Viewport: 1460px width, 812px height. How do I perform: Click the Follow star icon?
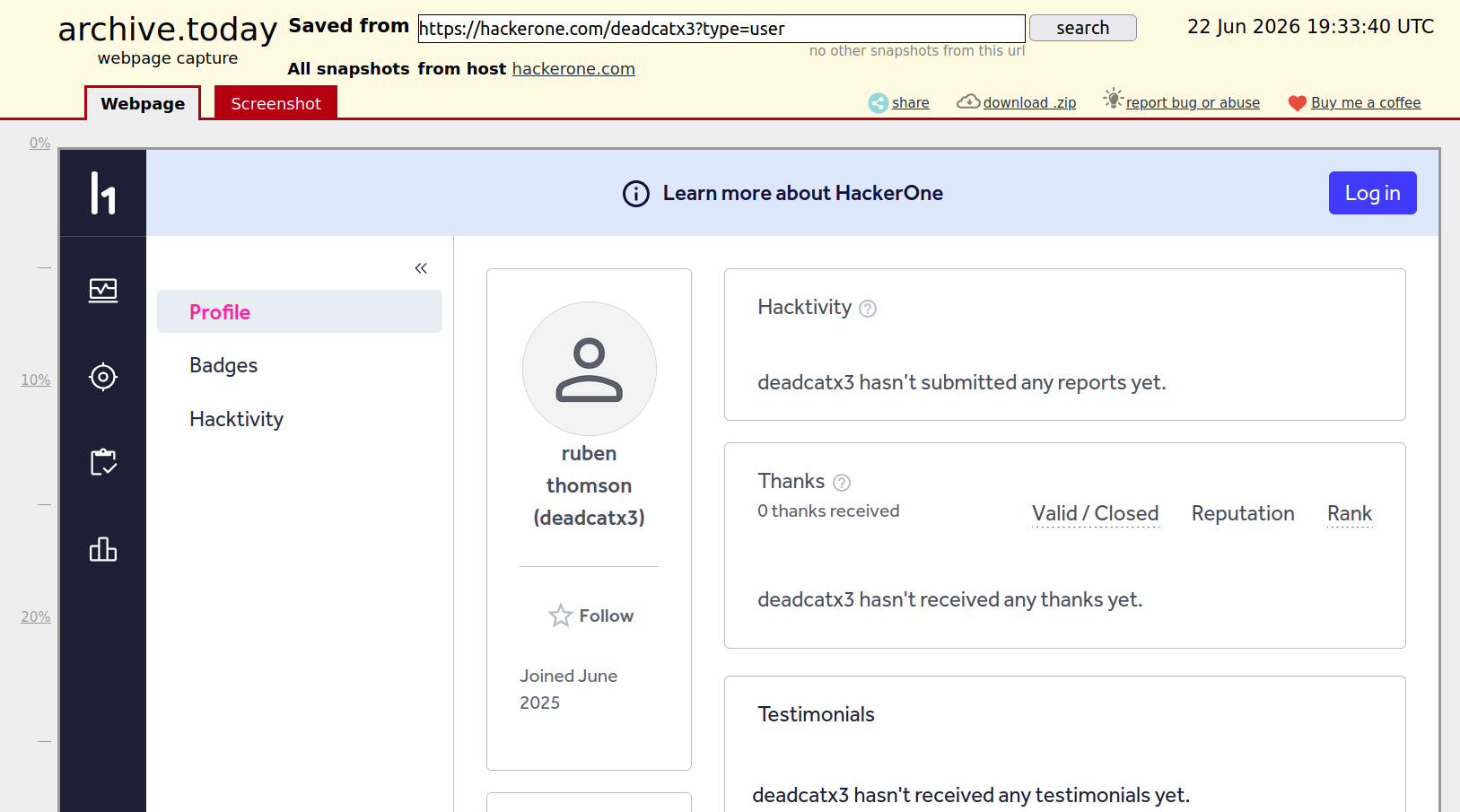tap(561, 616)
